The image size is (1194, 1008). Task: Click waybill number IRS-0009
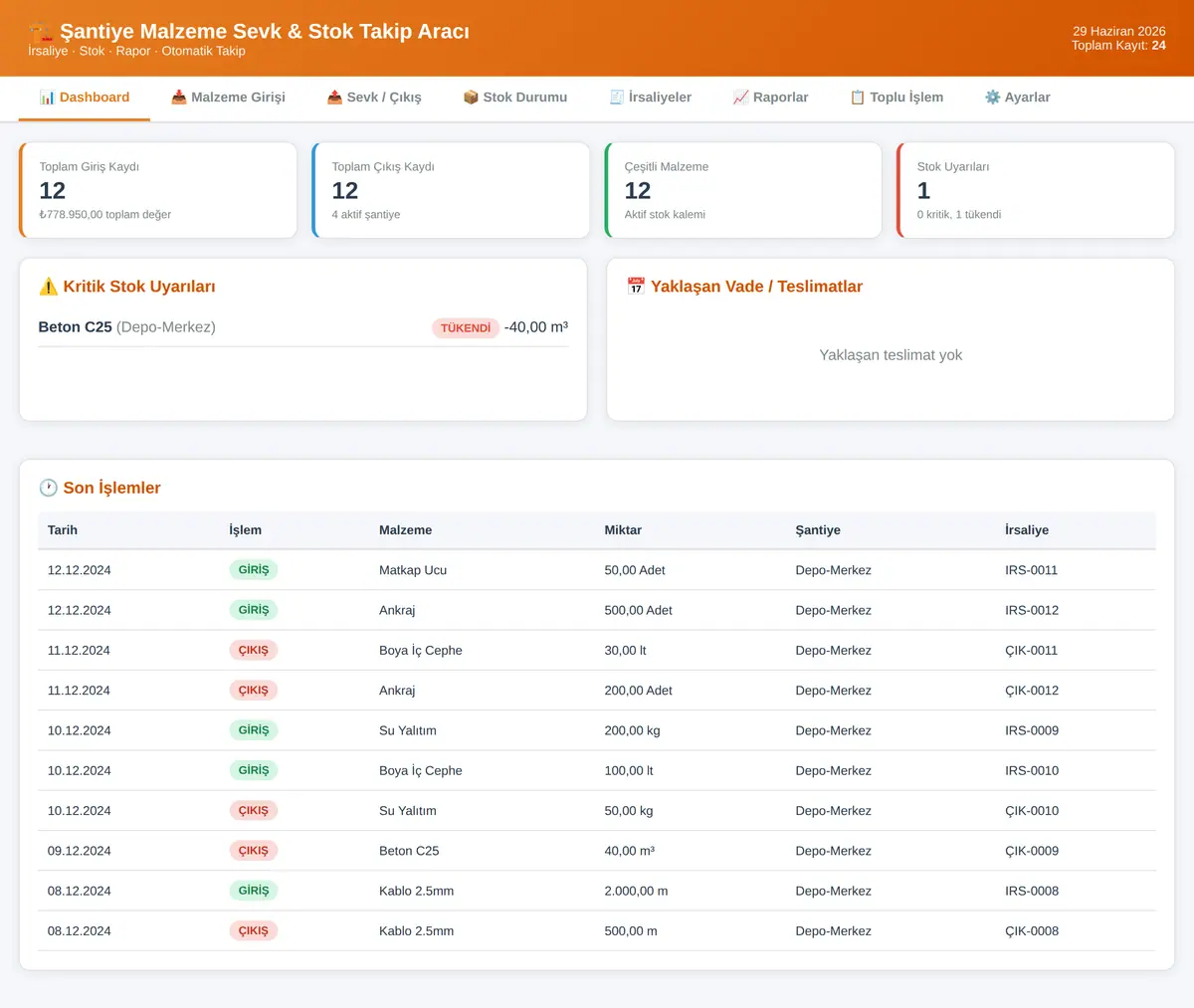click(1032, 730)
